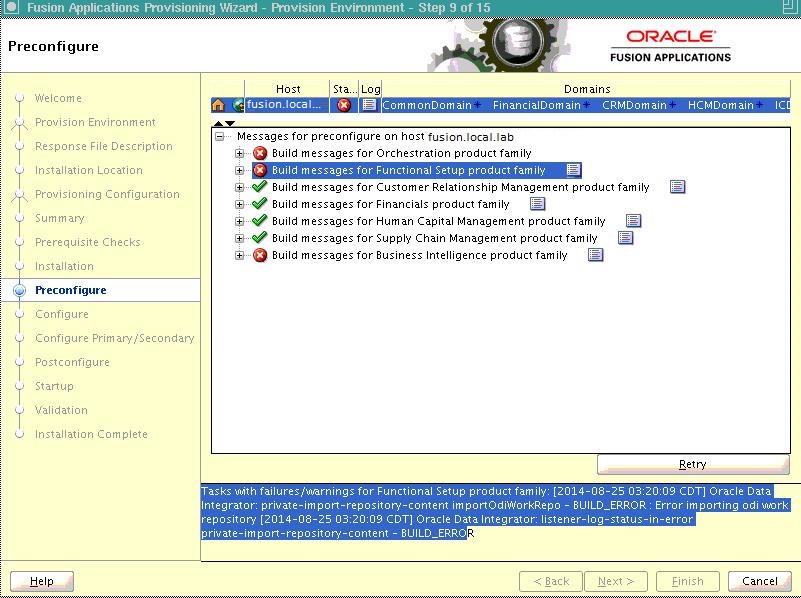The image size is (801, 598).
Task: Expand Supply Chain Management messages
Action: [x=239, y=238]
